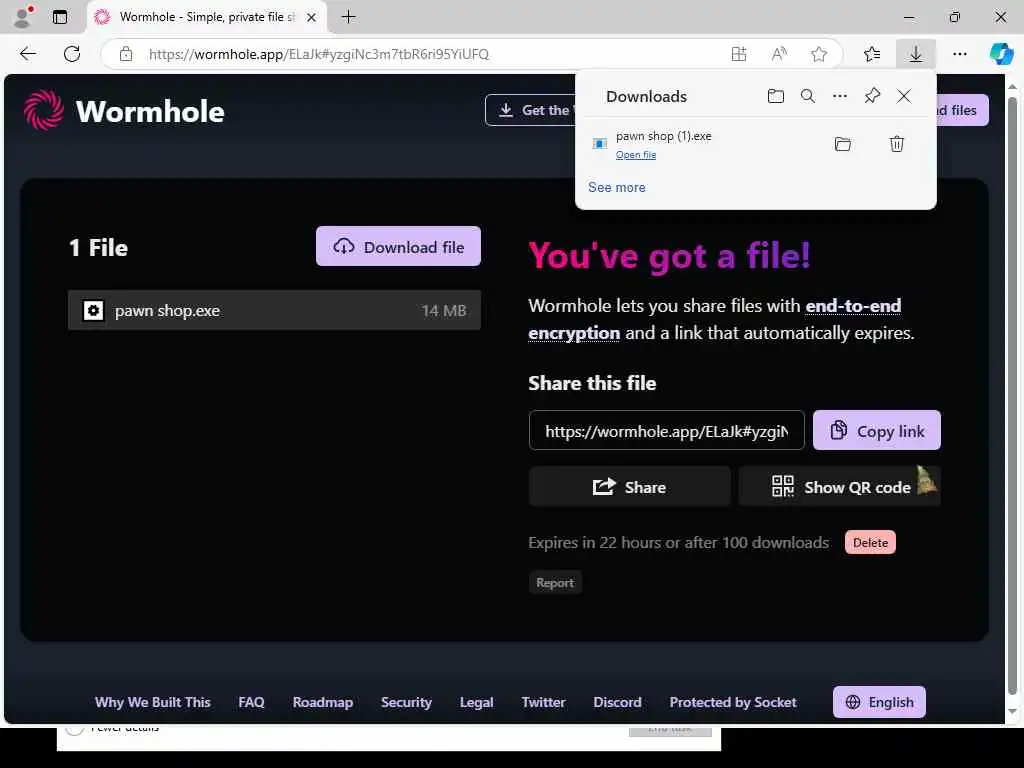Click the Wormhole logo
The height and width of the screenshot is (768, 1024).
point(124,110)
